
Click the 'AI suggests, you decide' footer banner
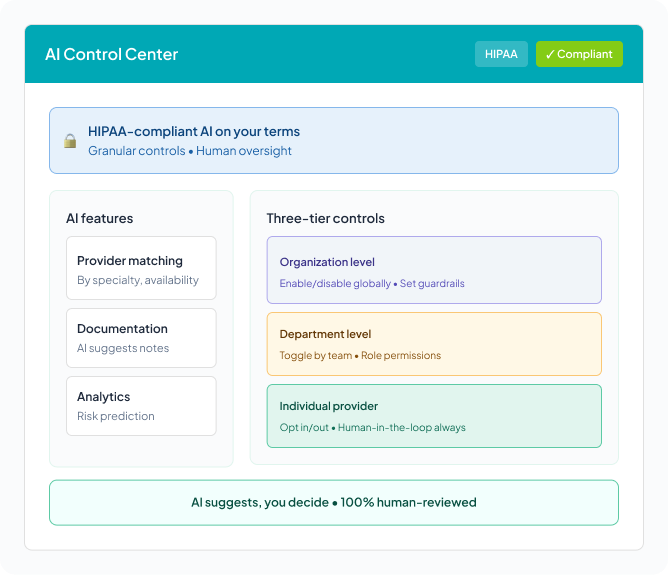pyautogui.click(x=333, y=502)
